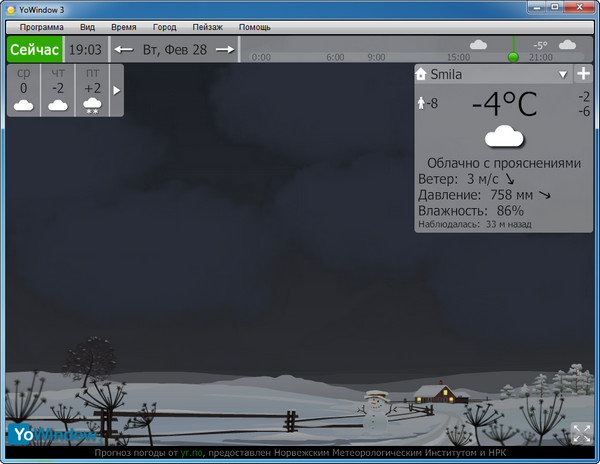The width and height of the screenshot is (600, 464).
Task: Select the ср forecast day tile
Action: [23, 90]
